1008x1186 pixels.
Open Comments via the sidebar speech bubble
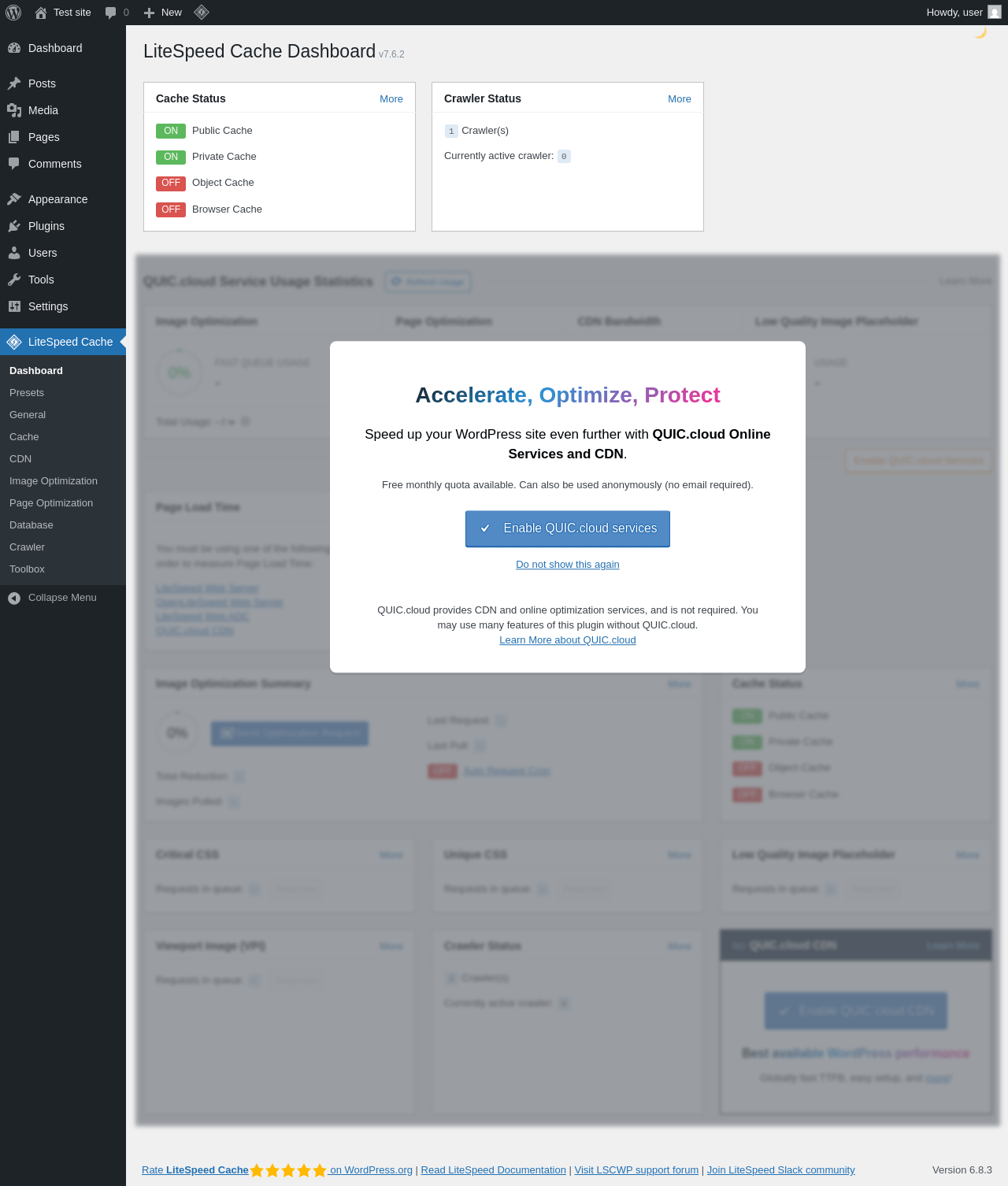click(14, 164)
